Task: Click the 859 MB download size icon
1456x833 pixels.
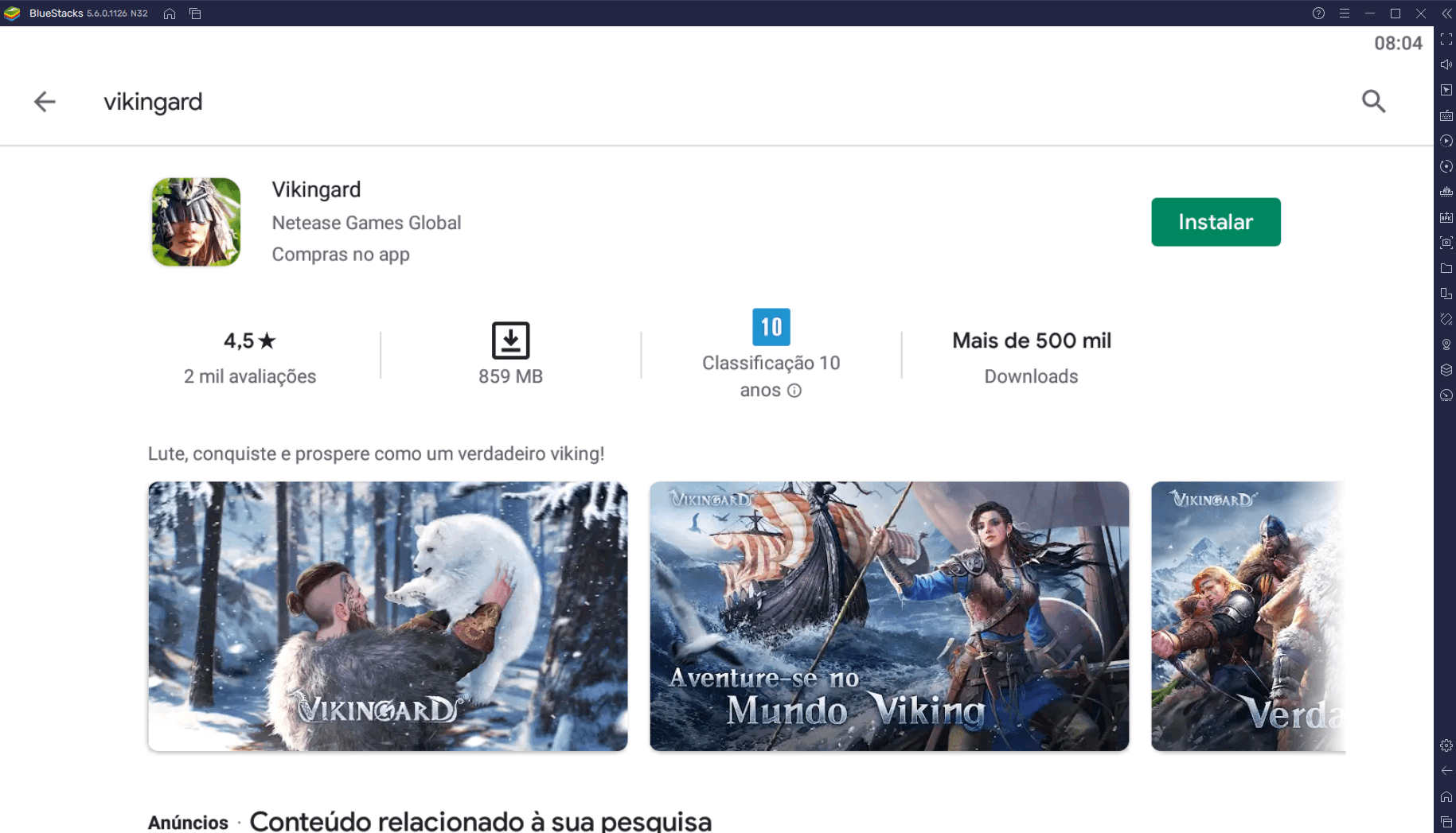Action: click(x=510, y=340)
